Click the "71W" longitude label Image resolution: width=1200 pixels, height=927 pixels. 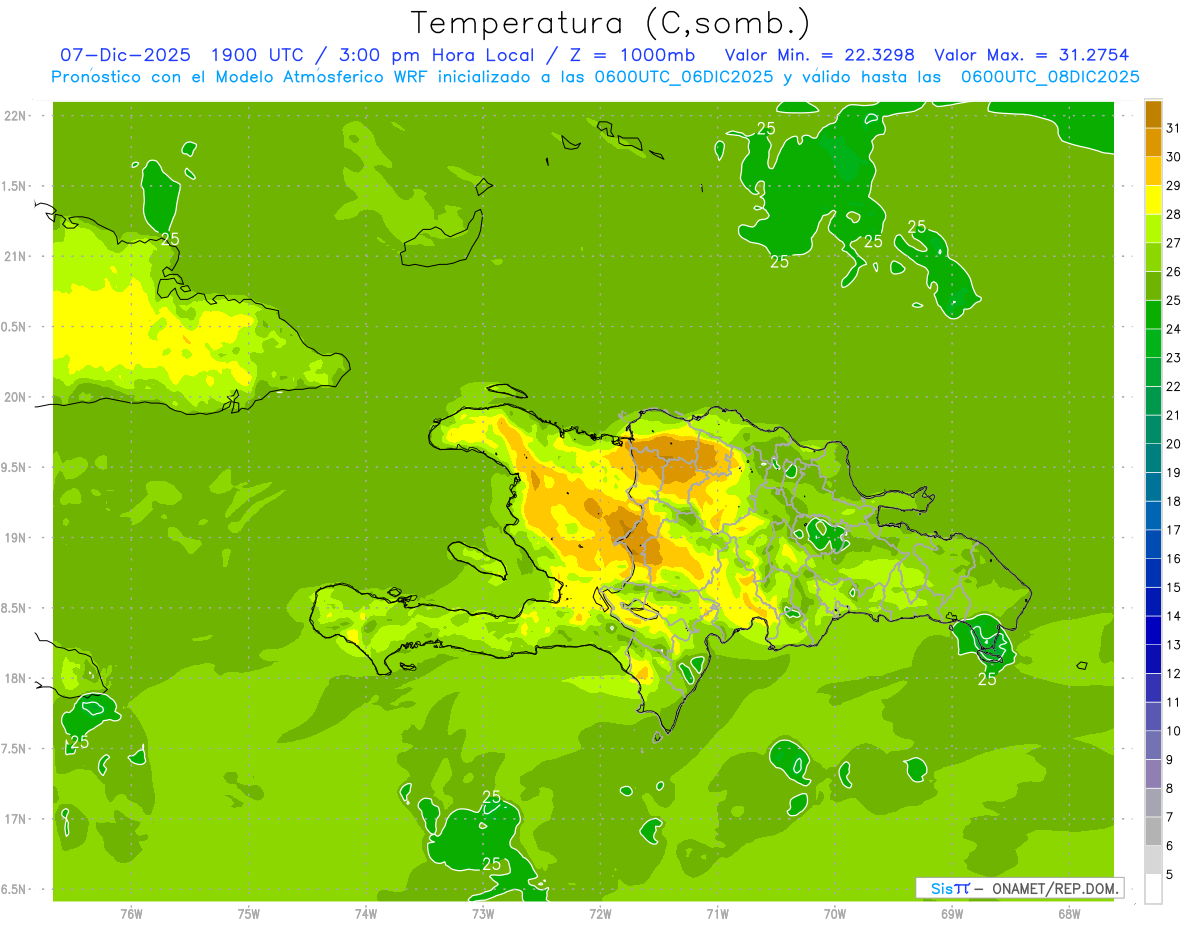click(717, 913)
